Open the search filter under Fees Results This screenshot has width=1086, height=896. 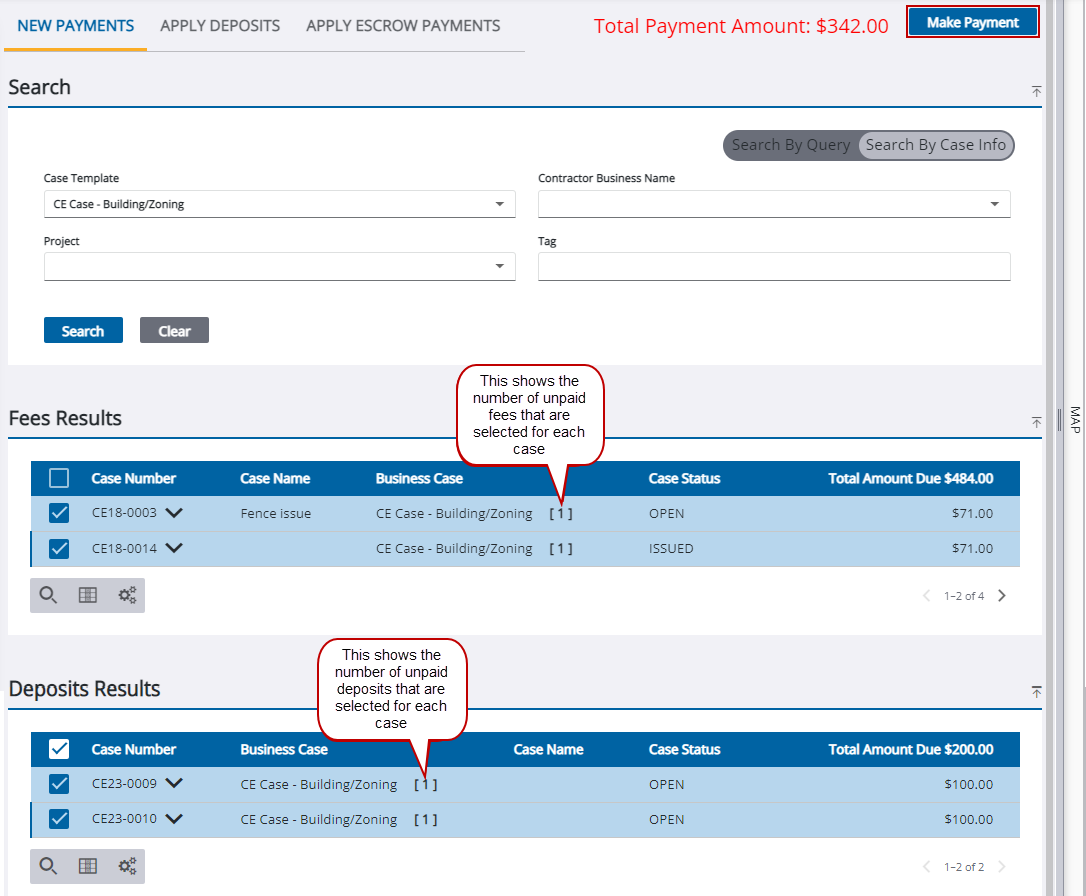pos(48,594)
